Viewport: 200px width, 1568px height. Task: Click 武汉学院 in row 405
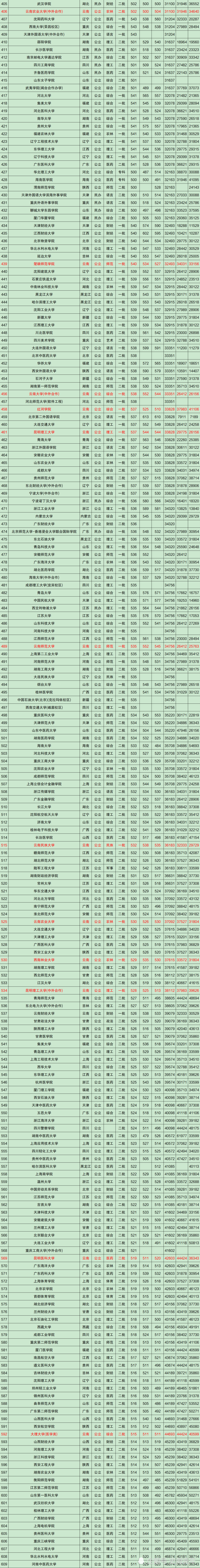44,4
